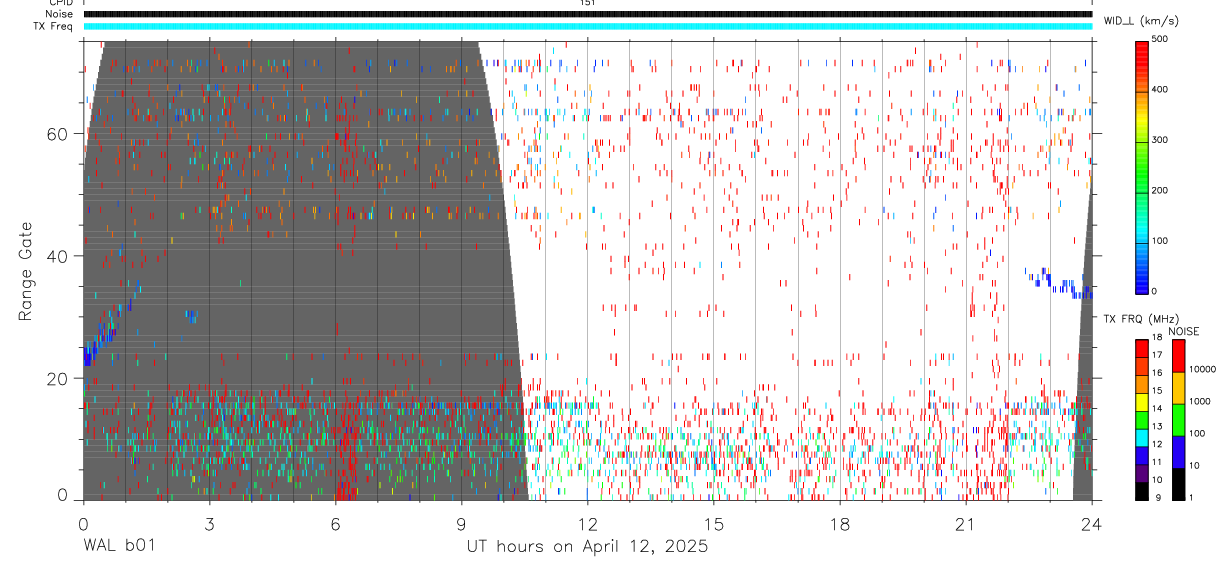Viewport: 1228px width, 567px height.
Task: Click the 21 tick label on the time axis
Action: (965, 524)
